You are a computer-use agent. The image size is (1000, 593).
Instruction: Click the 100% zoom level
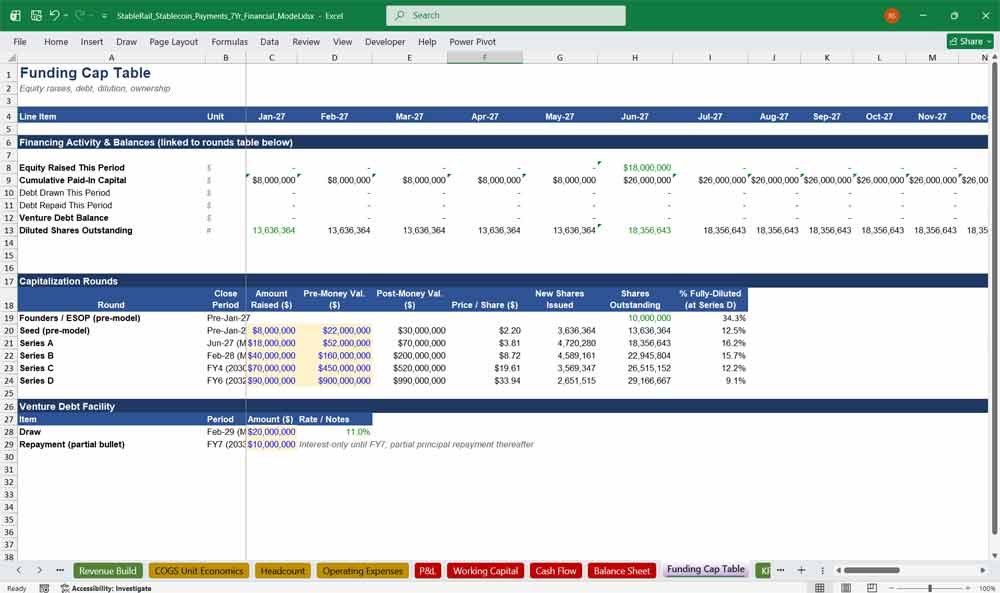987,588
